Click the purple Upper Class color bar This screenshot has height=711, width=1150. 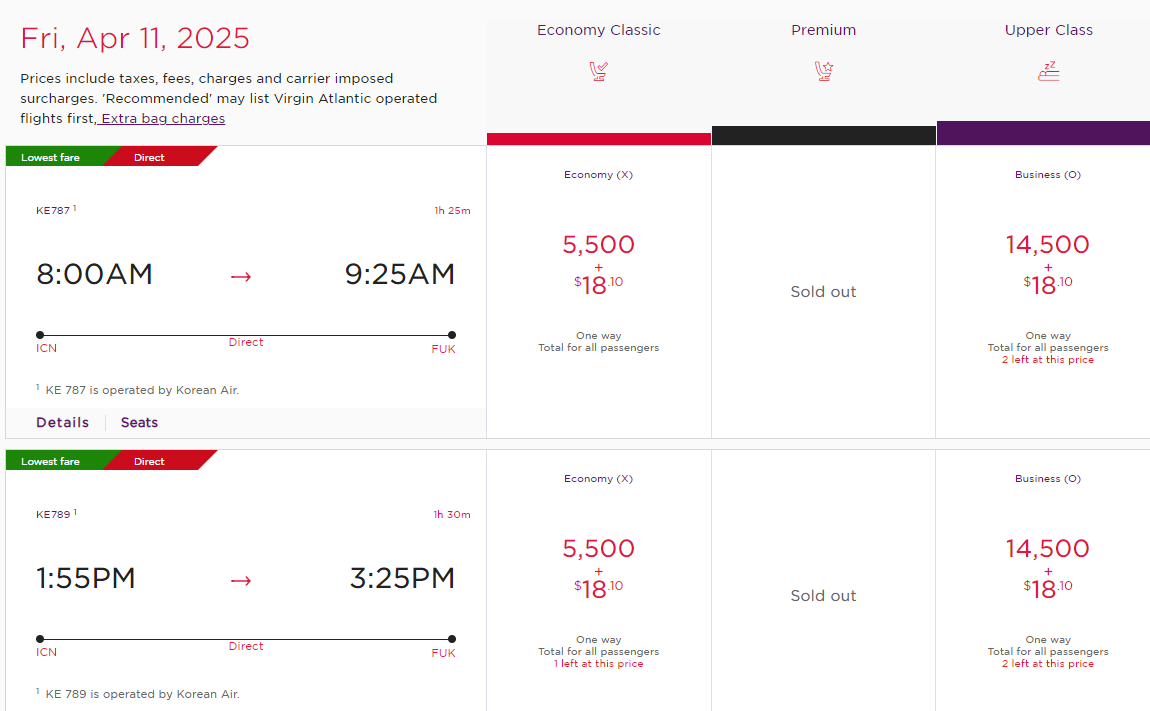tap(1043, 133)
